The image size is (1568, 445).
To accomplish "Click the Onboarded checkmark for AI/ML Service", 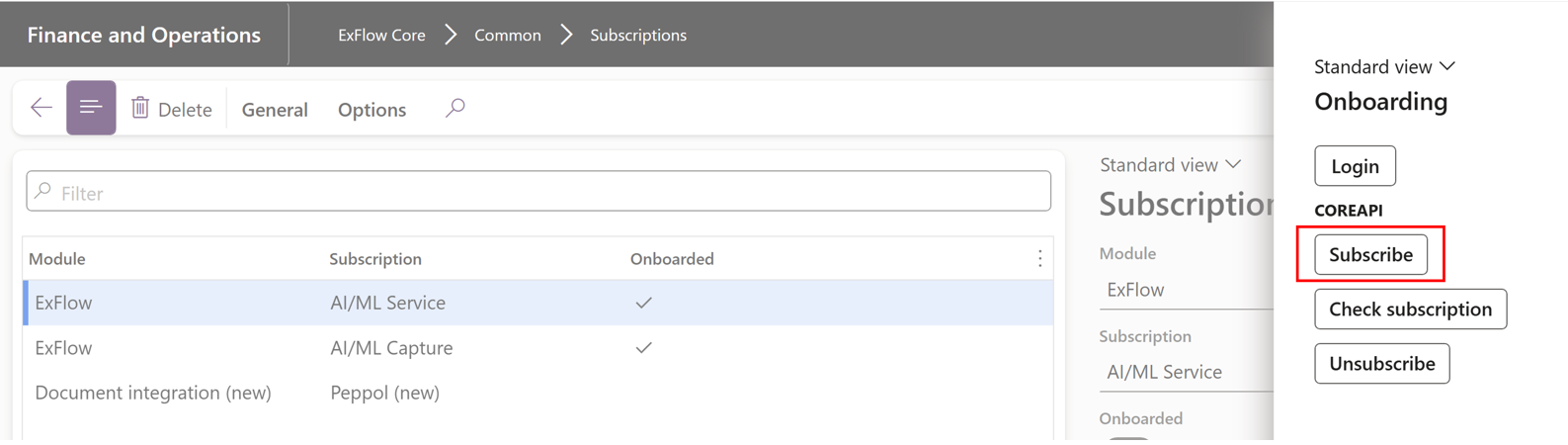I will click(643, 303).
